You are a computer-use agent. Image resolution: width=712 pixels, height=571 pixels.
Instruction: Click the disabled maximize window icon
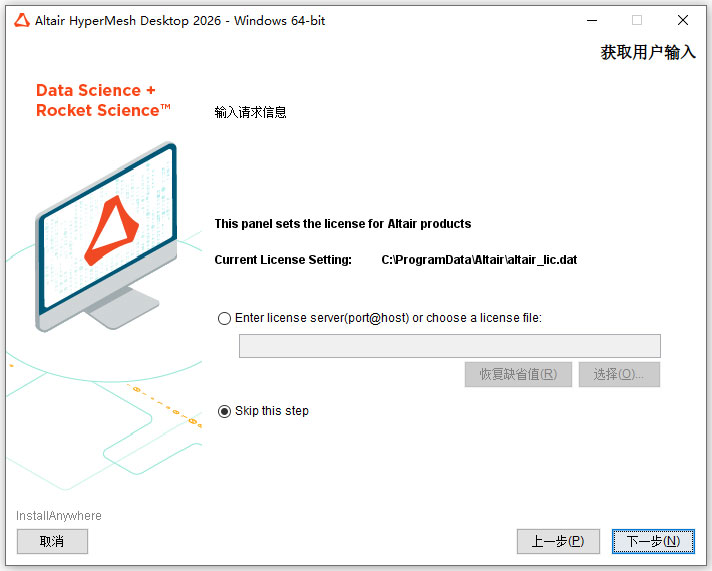click(x=637, y=20)
